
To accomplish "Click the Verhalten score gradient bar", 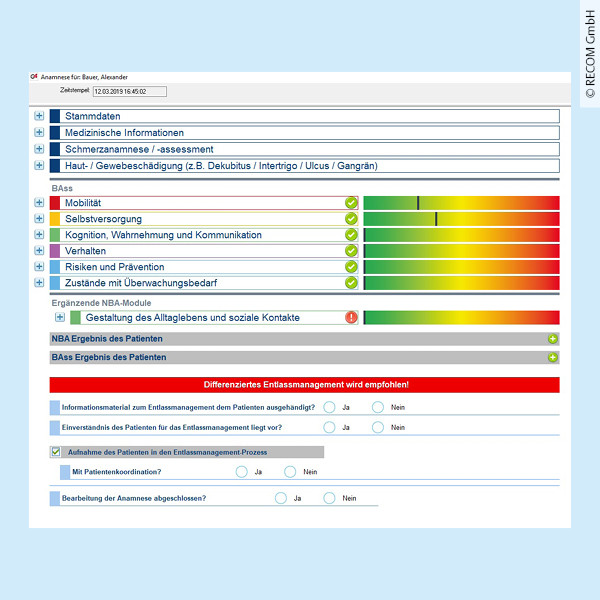I will pos(461,251).
